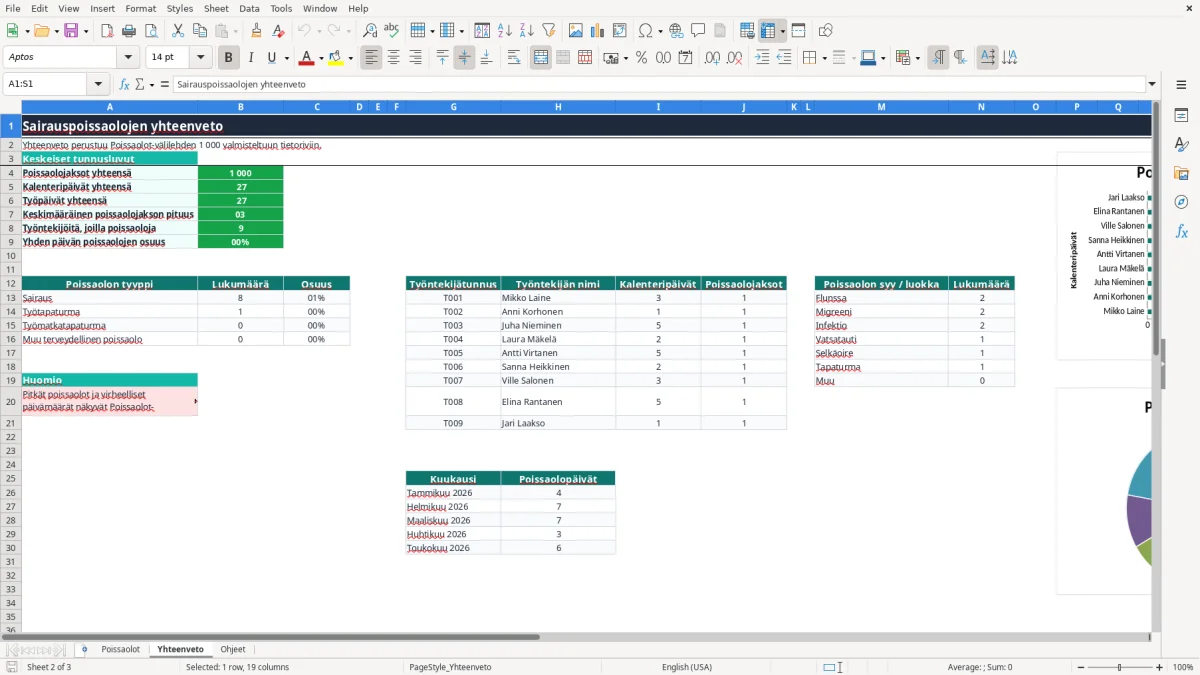Viewport: 1200px width, 675px height.
Task: Expand the font size dropdown
Action: [x=201, y=57]
